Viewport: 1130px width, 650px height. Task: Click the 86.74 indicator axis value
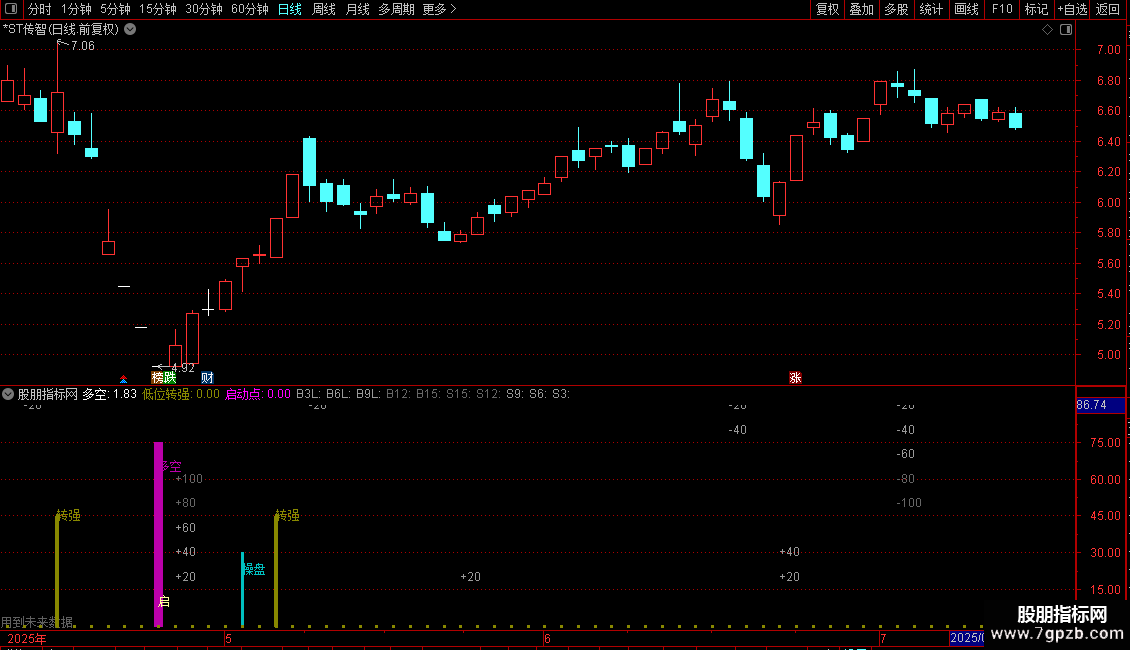click(1091, 405)
